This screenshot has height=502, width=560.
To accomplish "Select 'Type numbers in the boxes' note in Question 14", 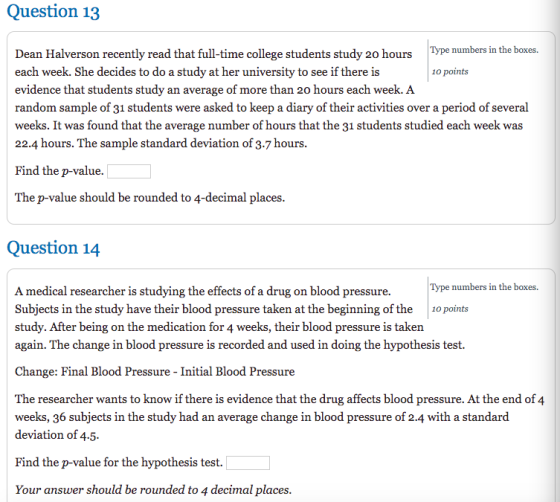I will coord(484,287).
